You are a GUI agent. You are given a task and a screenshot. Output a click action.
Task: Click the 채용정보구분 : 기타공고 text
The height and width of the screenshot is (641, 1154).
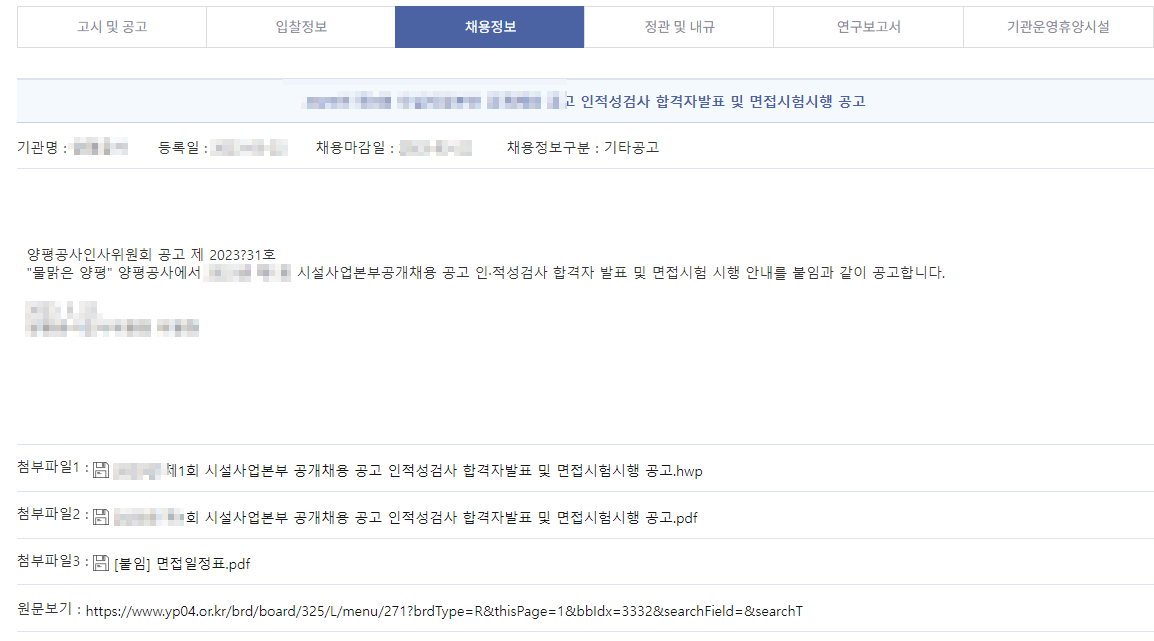(x=583, y=147)
